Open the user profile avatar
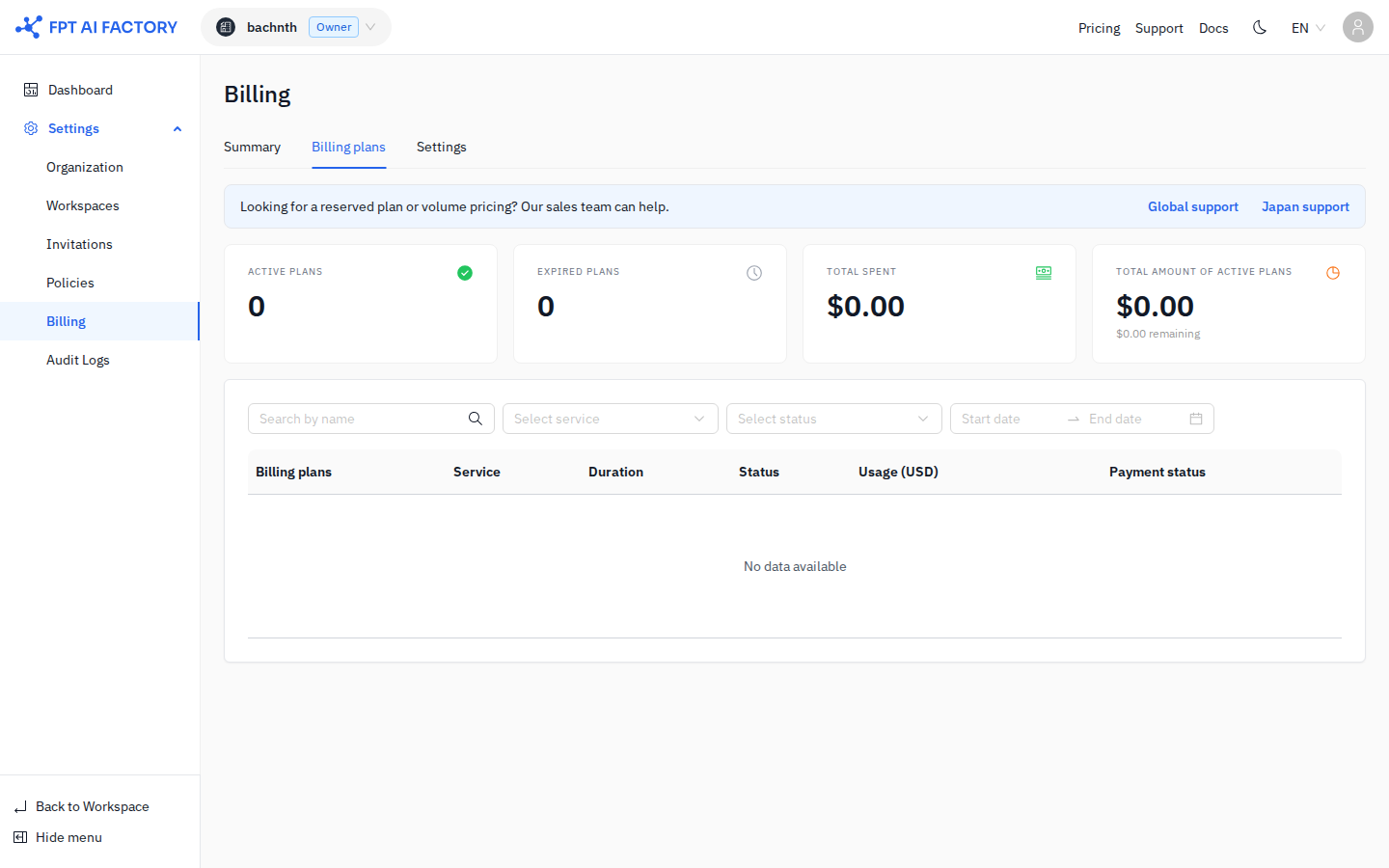Viewport: 1389px width, 868px height. [1358, 27]
